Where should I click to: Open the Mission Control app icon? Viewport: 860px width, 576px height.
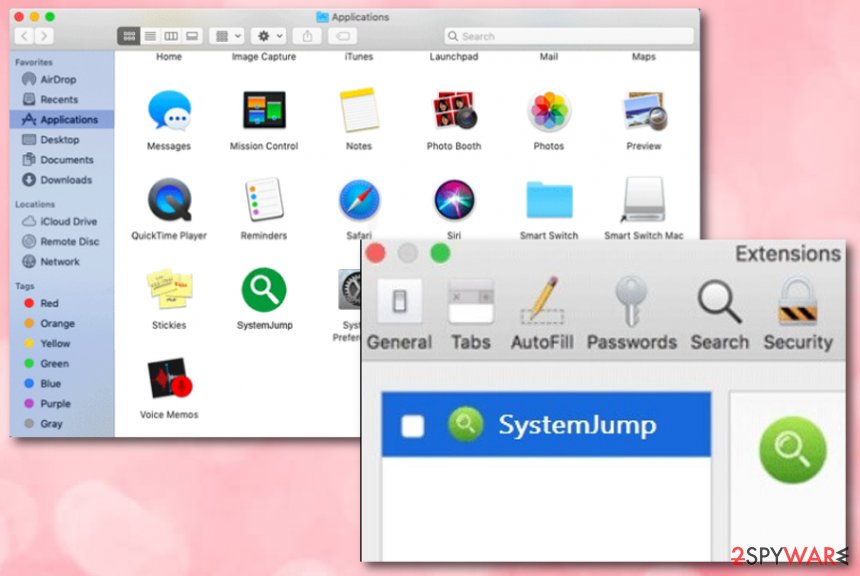click(x=264, y=110)
